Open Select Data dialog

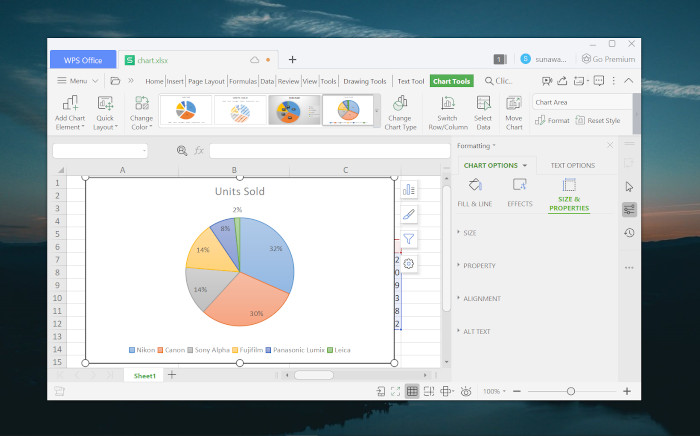483,113
